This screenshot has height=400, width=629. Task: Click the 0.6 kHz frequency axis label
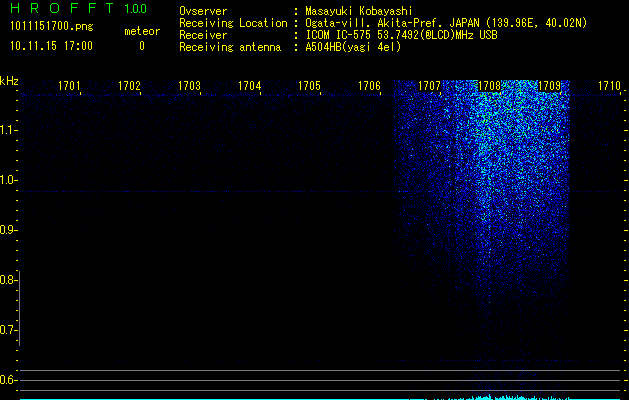point(8,380)
